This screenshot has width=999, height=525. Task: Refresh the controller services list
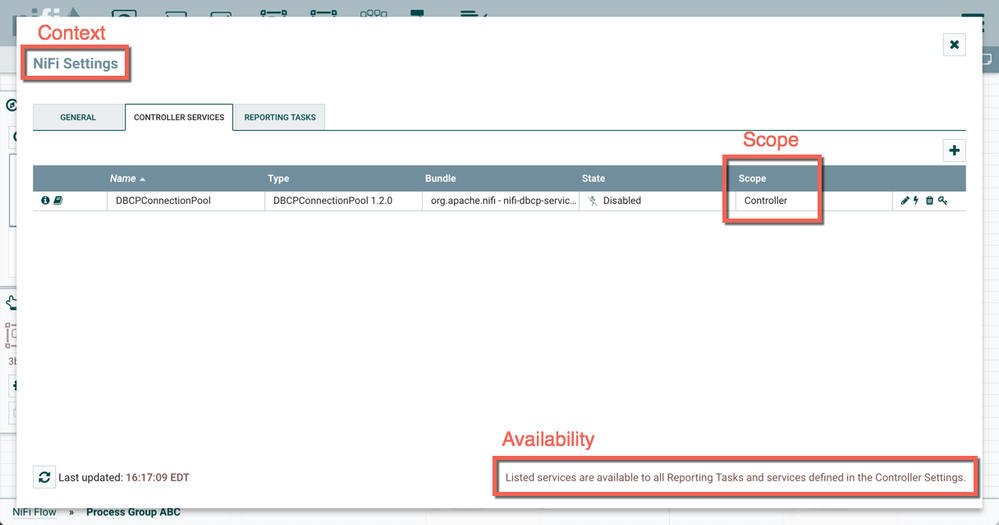(x=44, y=477)
